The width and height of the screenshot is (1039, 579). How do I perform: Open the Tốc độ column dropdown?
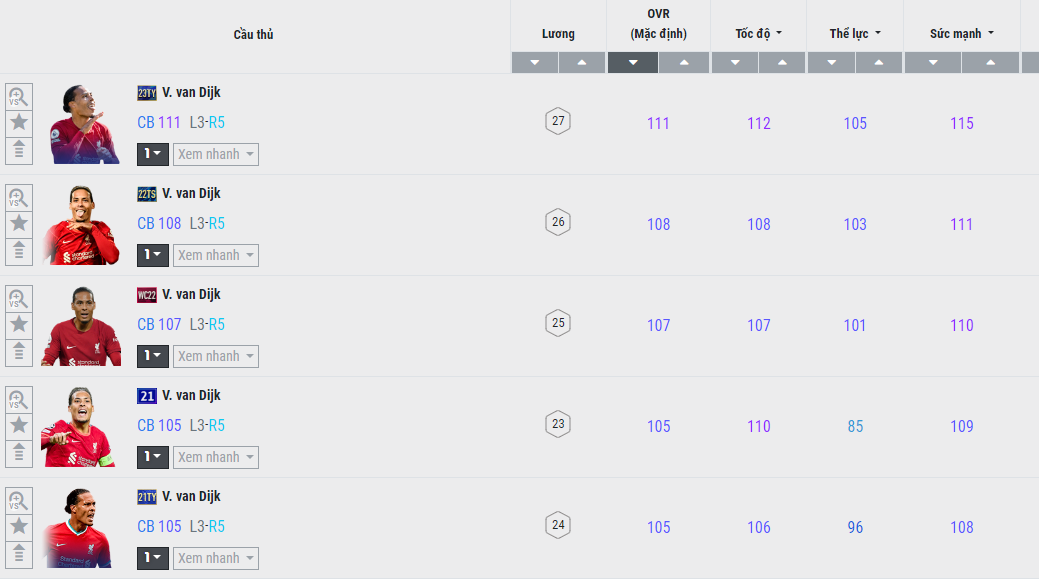point(759,34)
